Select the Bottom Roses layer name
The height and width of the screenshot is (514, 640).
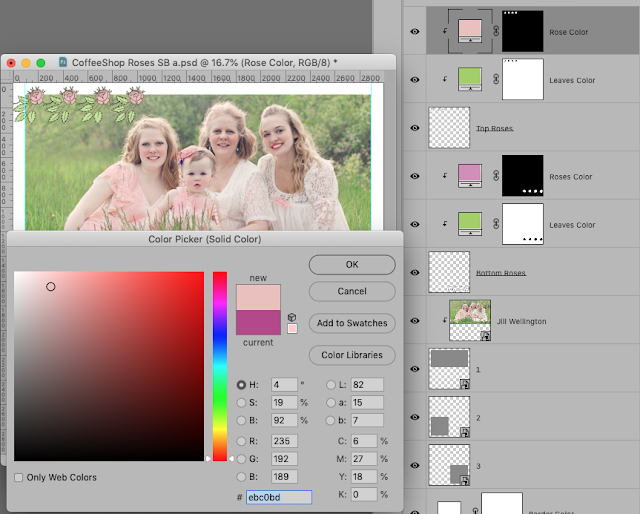coord(501,273)
